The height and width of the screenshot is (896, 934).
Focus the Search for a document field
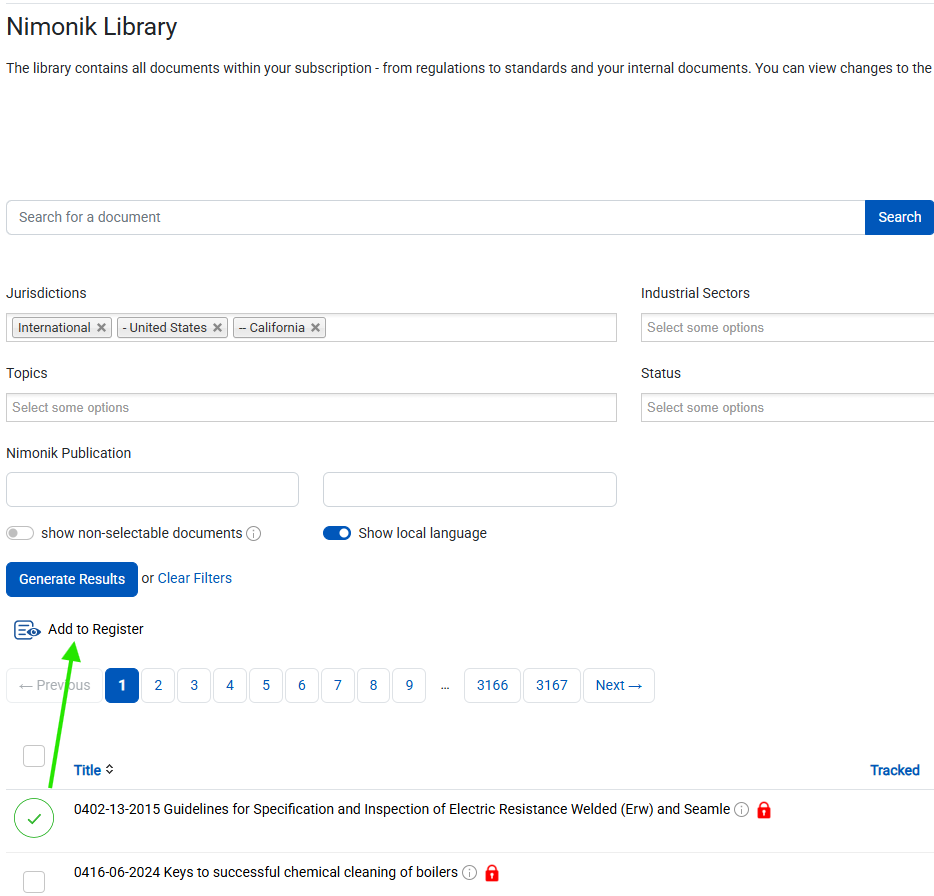tap(435, 217)
